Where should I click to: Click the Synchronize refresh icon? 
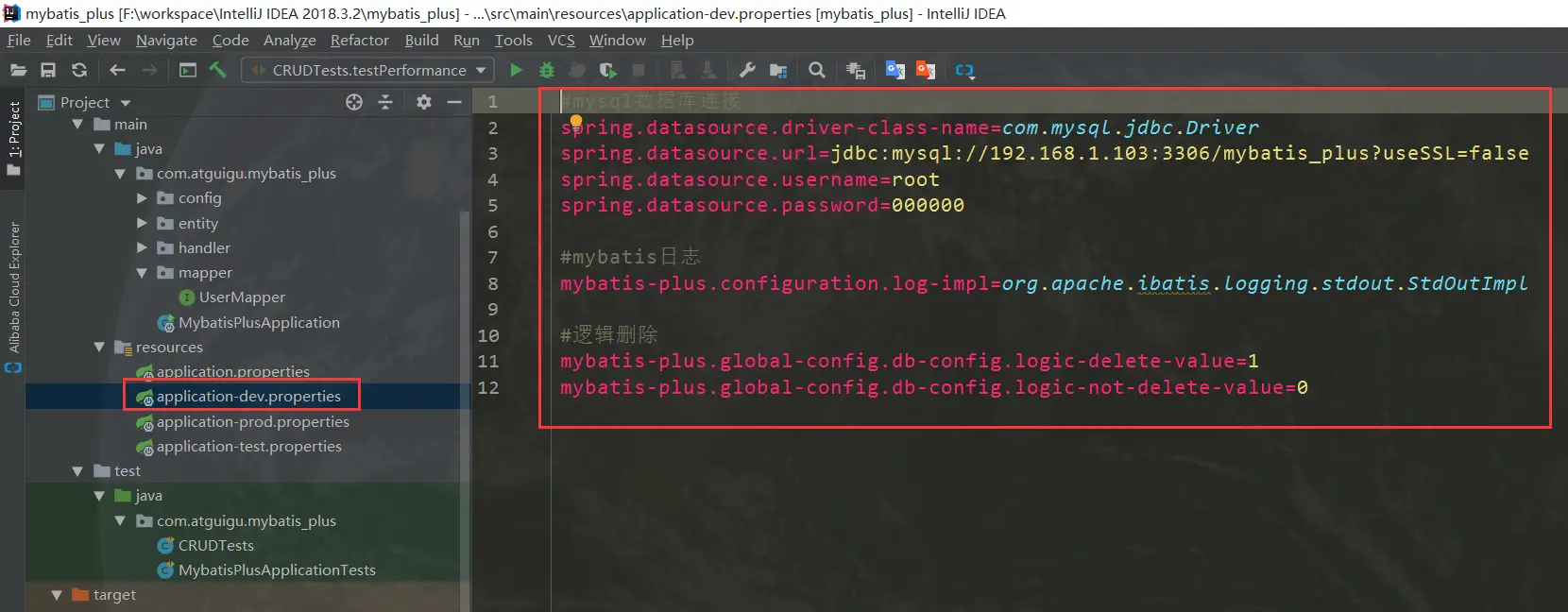click(x=79, y=70)
